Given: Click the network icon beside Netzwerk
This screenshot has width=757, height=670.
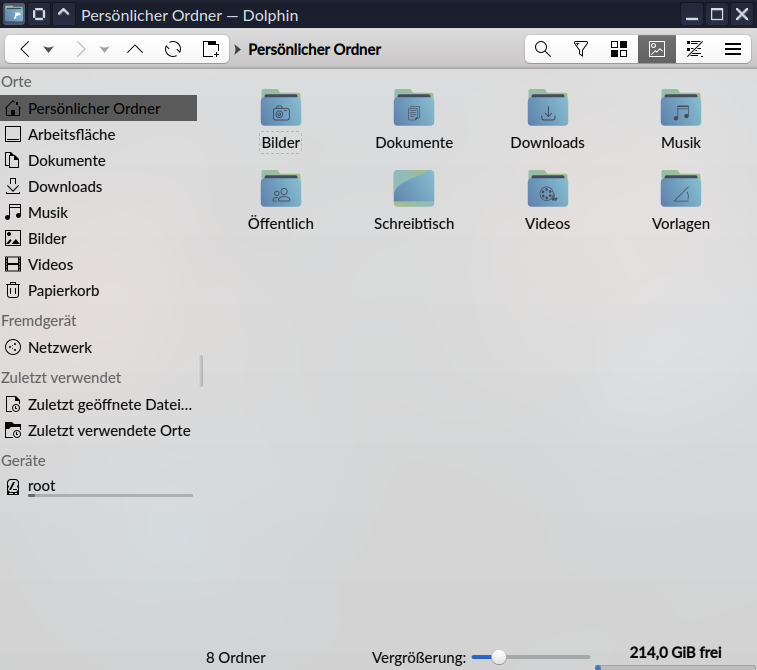Looking at the screenshot, I should 13,348.
